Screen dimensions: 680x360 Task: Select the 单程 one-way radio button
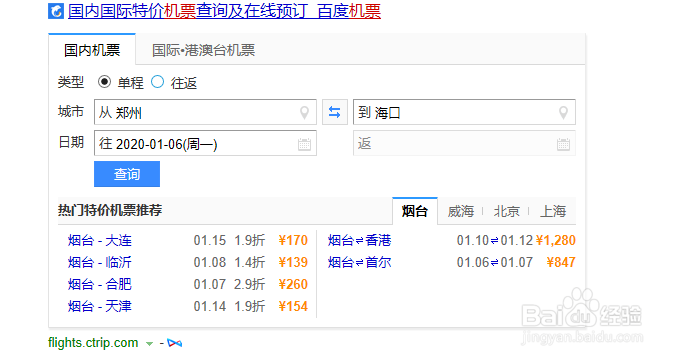click(104, 82)
